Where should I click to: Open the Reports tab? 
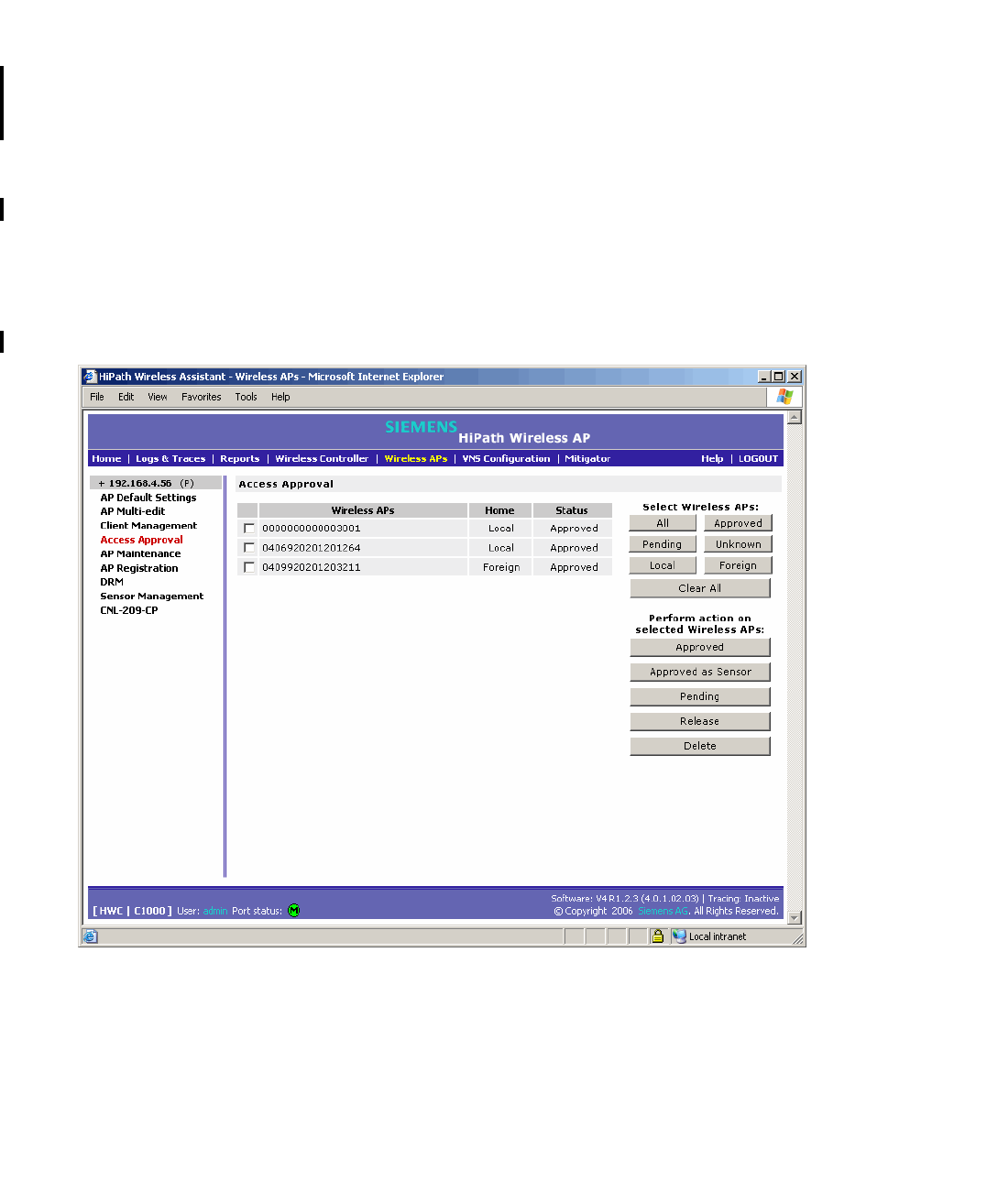240,459
